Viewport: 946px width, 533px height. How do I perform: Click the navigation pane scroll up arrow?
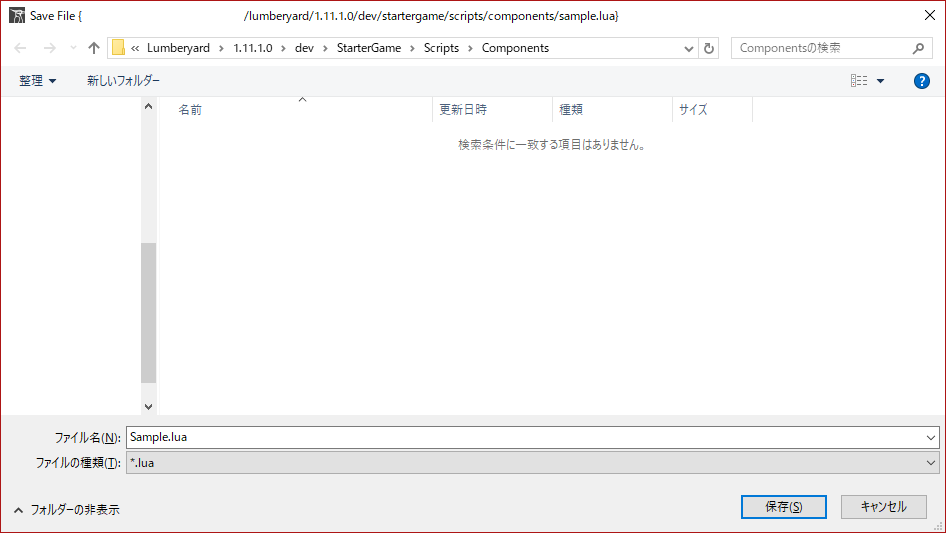click(x=148, y=106)
